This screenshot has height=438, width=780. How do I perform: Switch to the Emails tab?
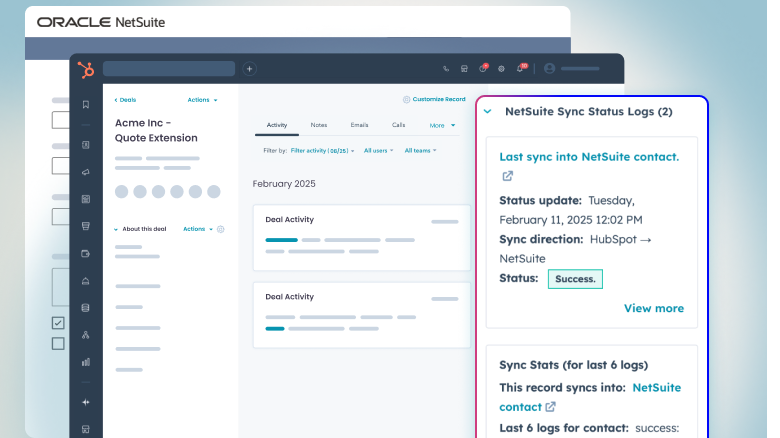pos(359,126)
